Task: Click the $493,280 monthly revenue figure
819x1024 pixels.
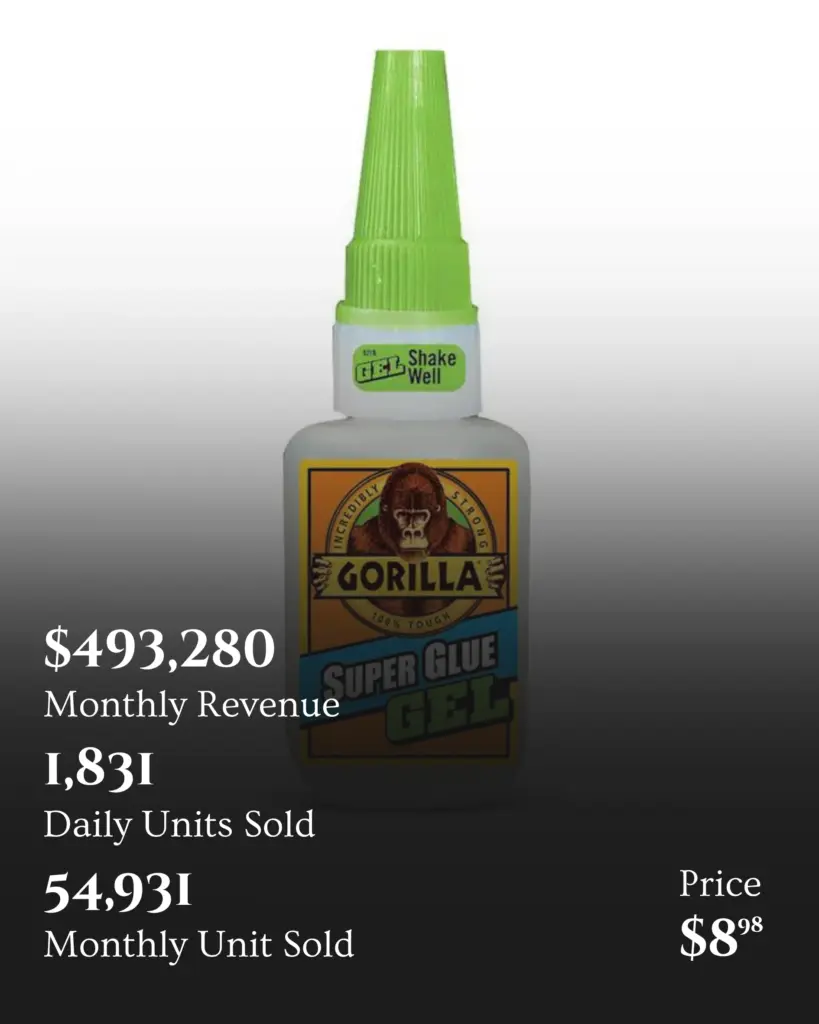Action: pos(159,648)
